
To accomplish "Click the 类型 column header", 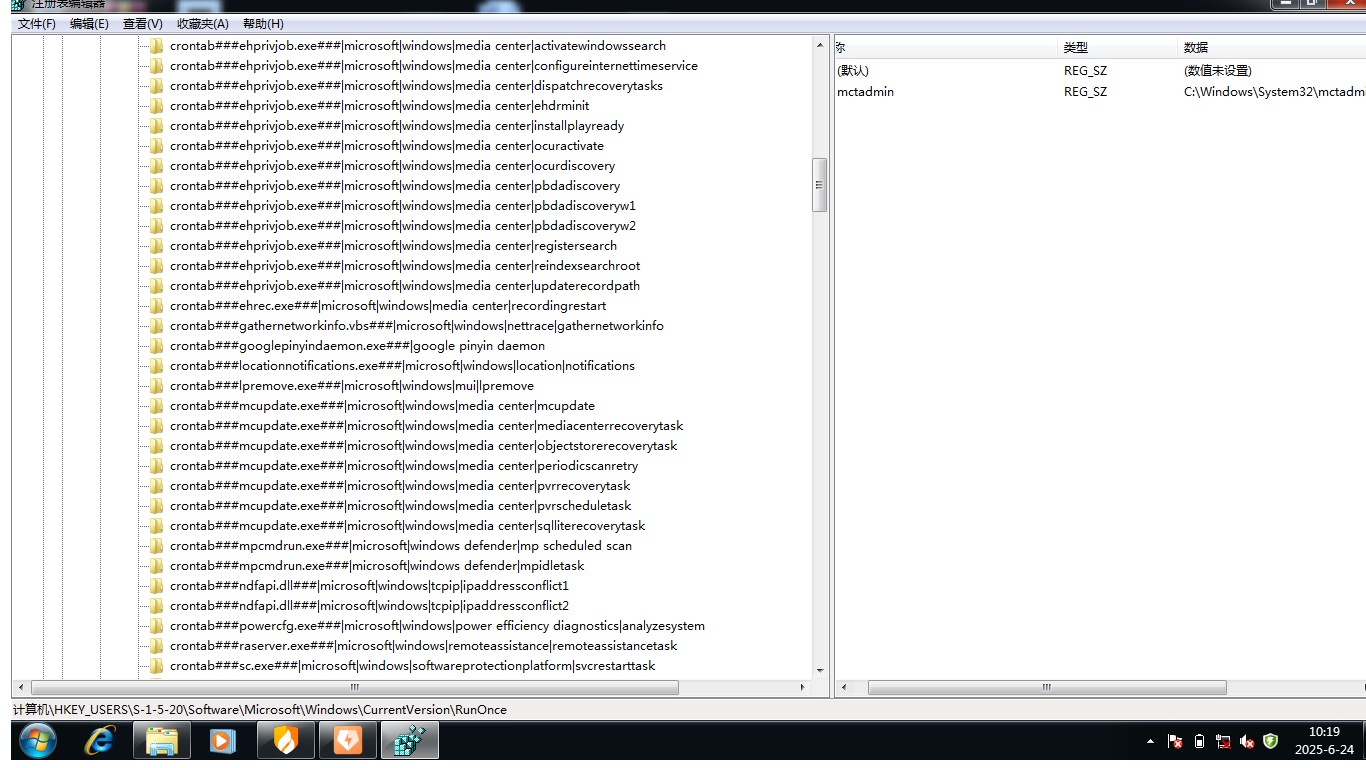I will pyautogui.click(x=1076, y=48).
